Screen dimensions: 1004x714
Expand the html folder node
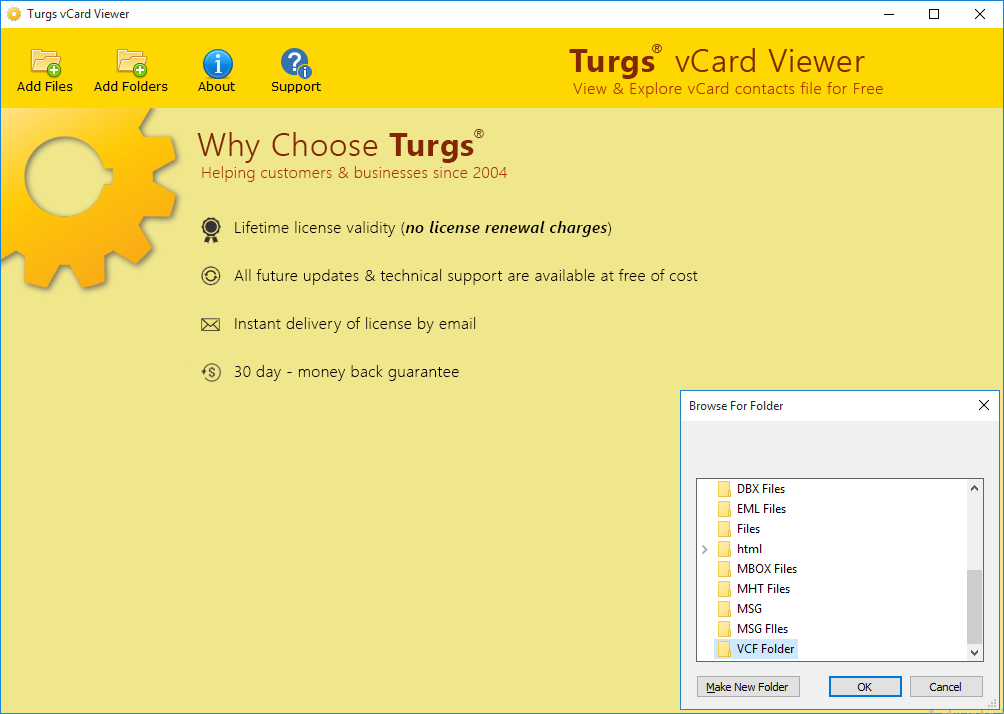[705, 549]
